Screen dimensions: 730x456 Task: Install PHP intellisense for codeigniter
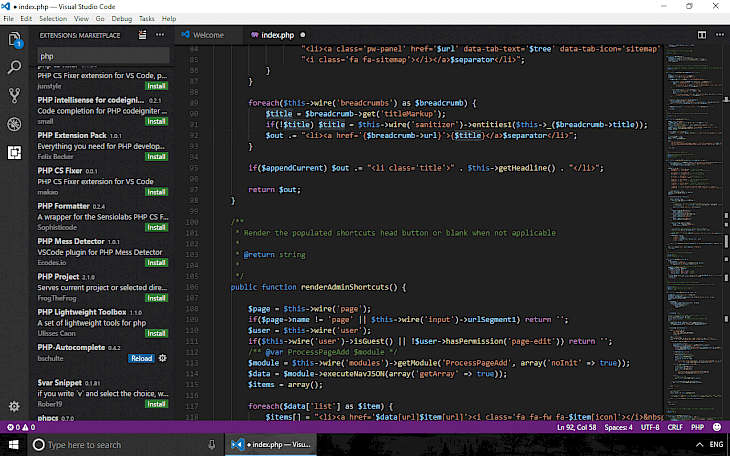(156, 122)
